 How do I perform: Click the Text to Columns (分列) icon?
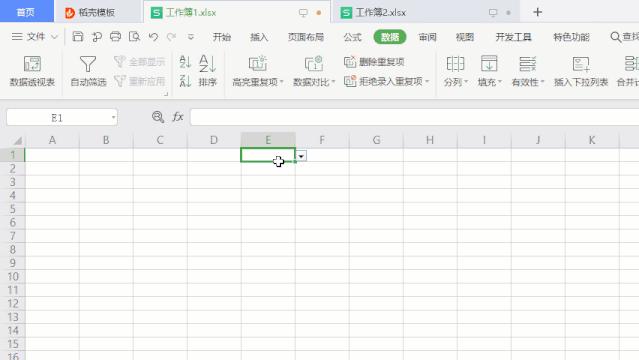(455, 64)
